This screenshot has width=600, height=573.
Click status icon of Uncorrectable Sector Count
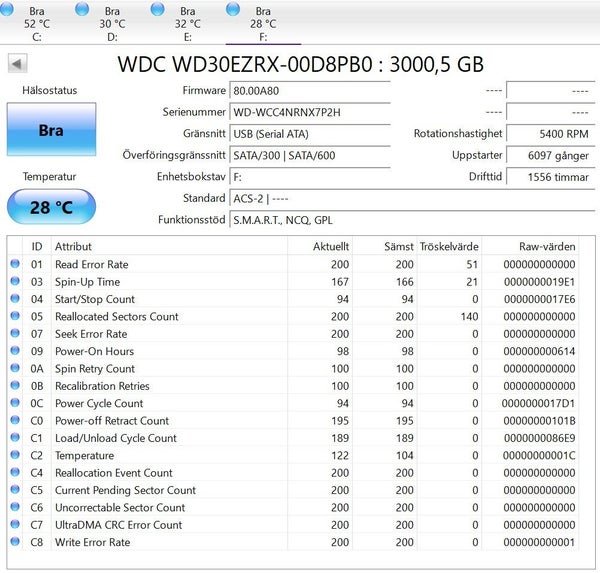coord(15,506)
